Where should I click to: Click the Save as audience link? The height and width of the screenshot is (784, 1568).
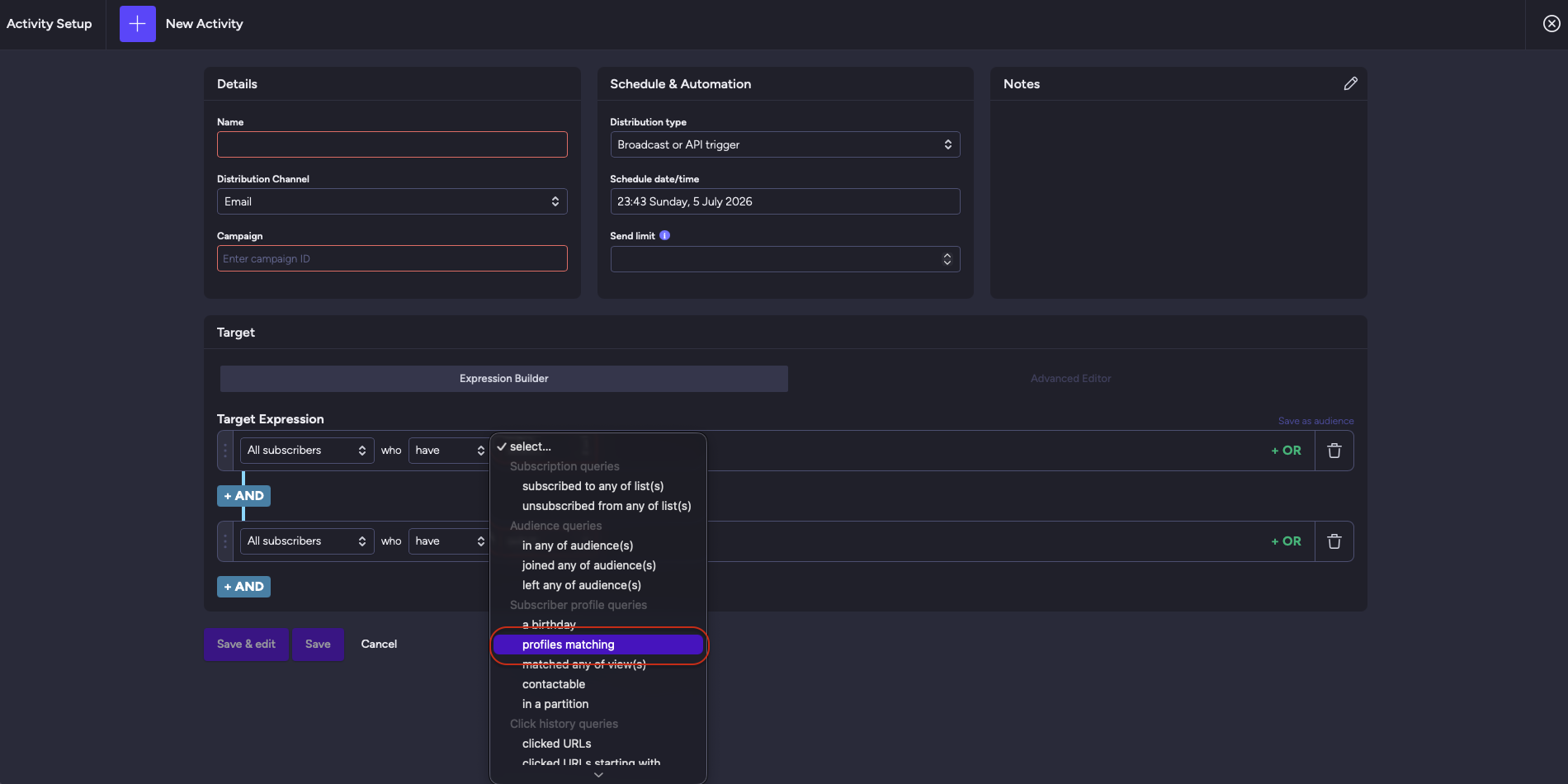click(1315, 421)
